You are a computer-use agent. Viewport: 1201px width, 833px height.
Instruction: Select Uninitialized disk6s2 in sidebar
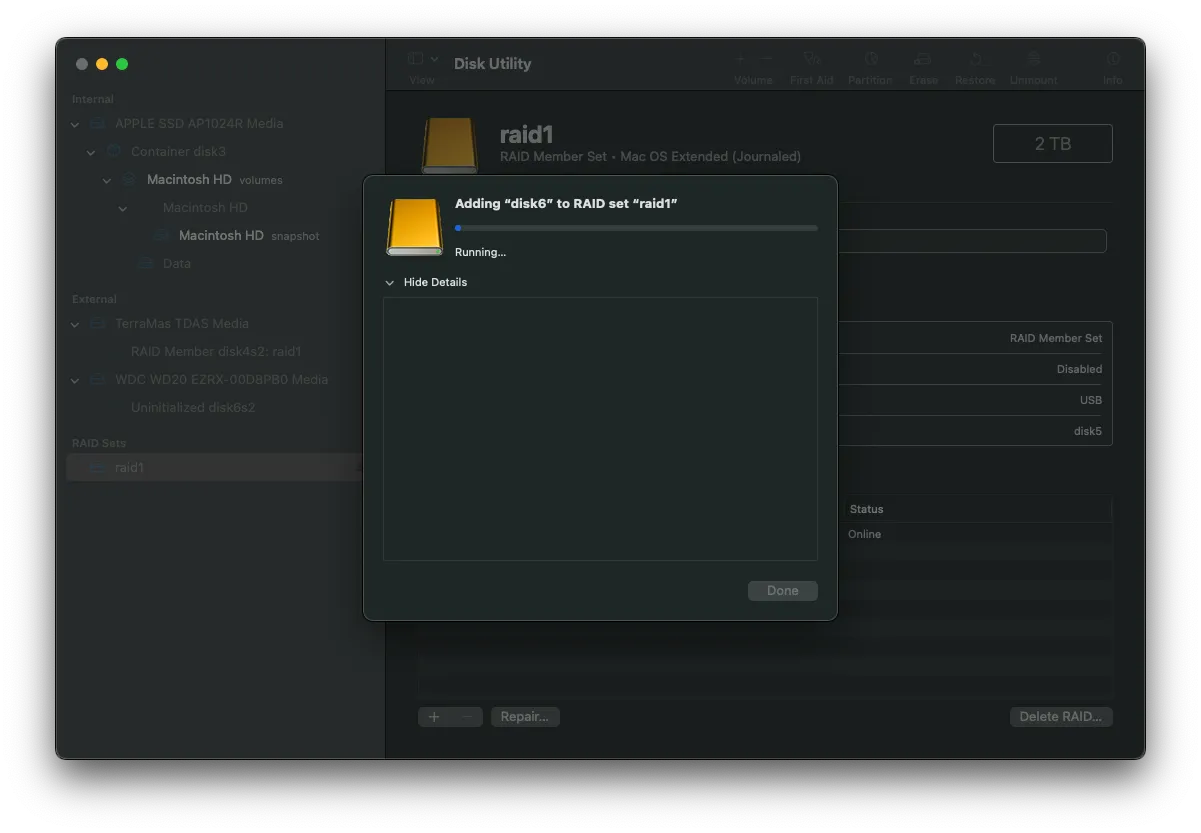click(x=193, y=408)
